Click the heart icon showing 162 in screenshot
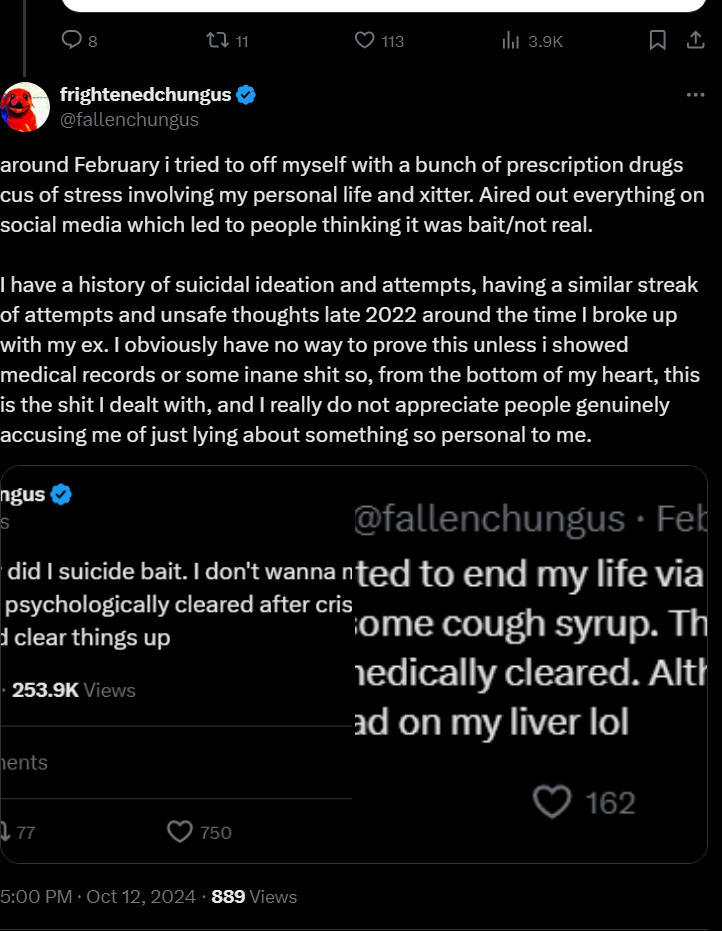722x931 pixels. (x=553, y=801)
